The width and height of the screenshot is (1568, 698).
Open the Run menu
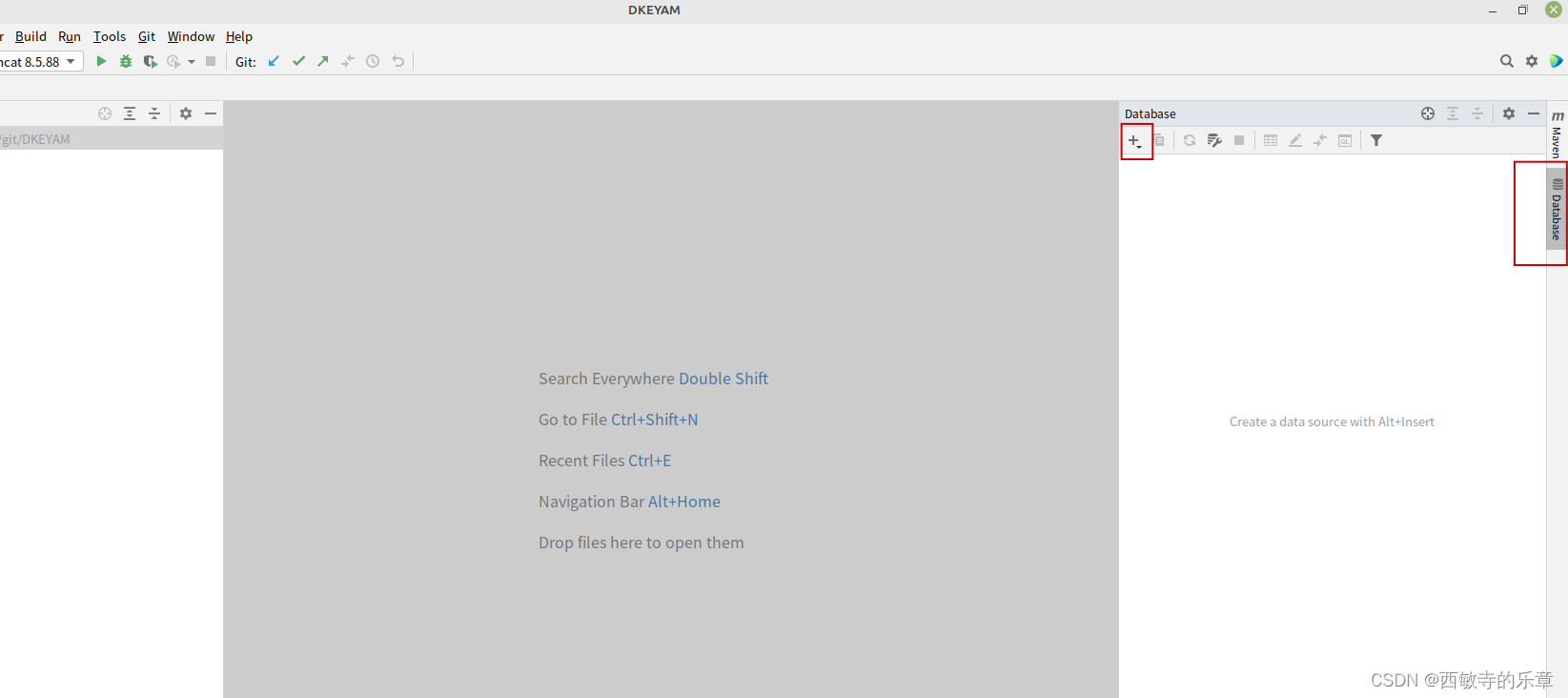click(x=70, y=36)
